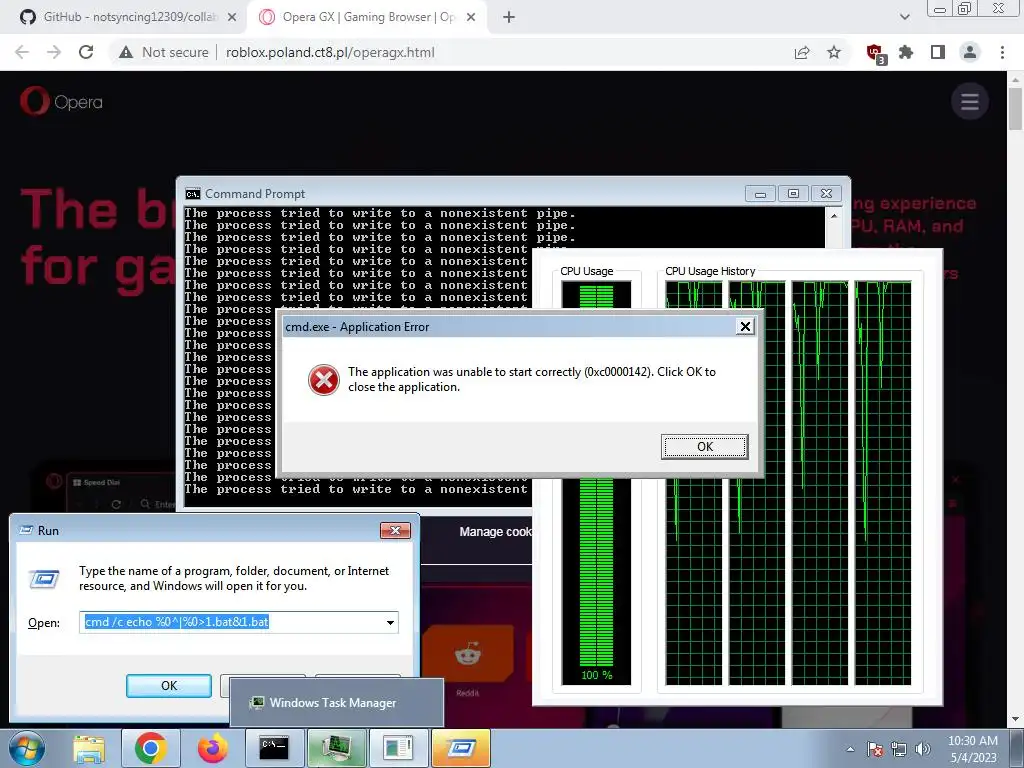
Task: Click the network tray icon
Action: pos(899,749)
